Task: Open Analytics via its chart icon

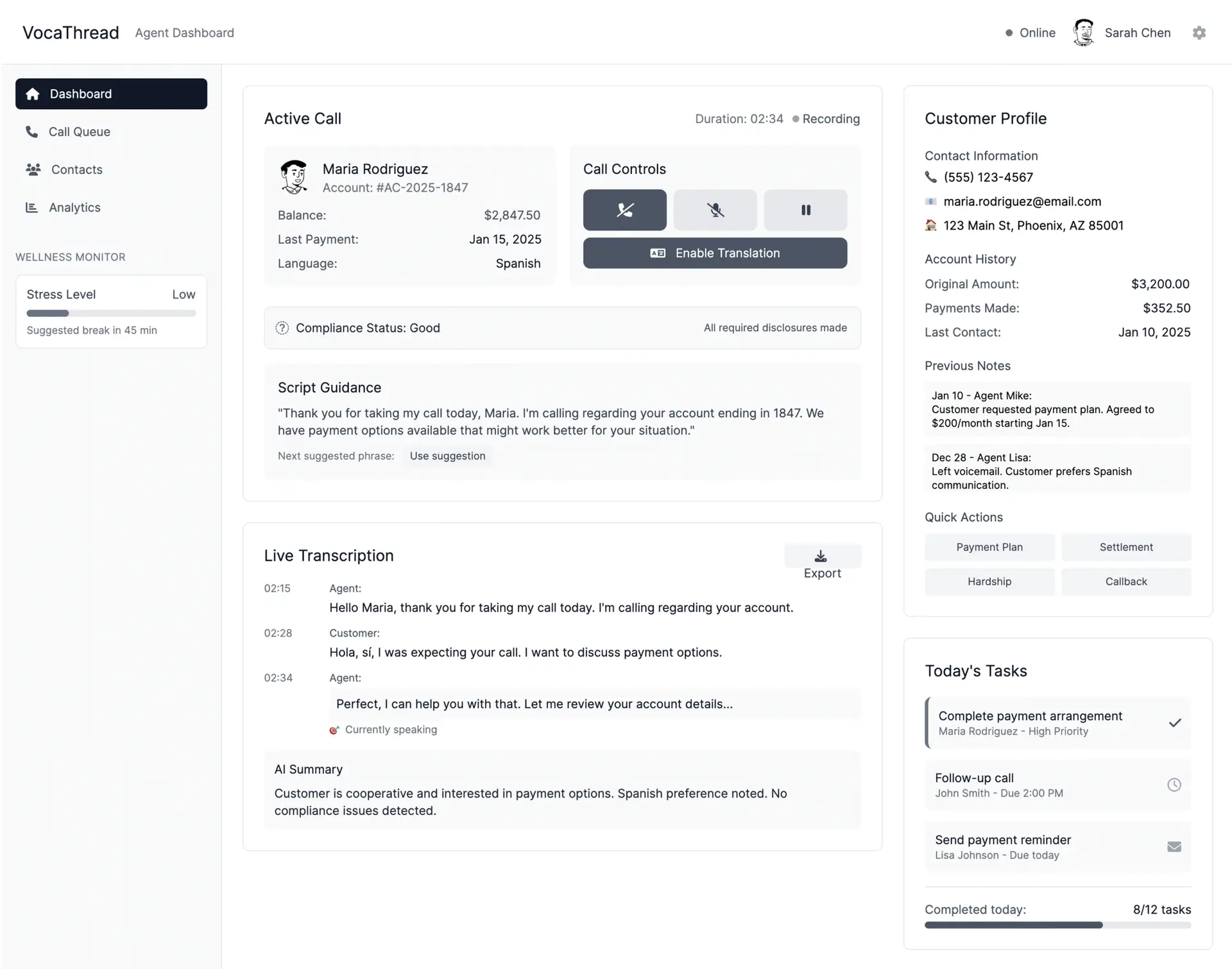Action: 31,207
